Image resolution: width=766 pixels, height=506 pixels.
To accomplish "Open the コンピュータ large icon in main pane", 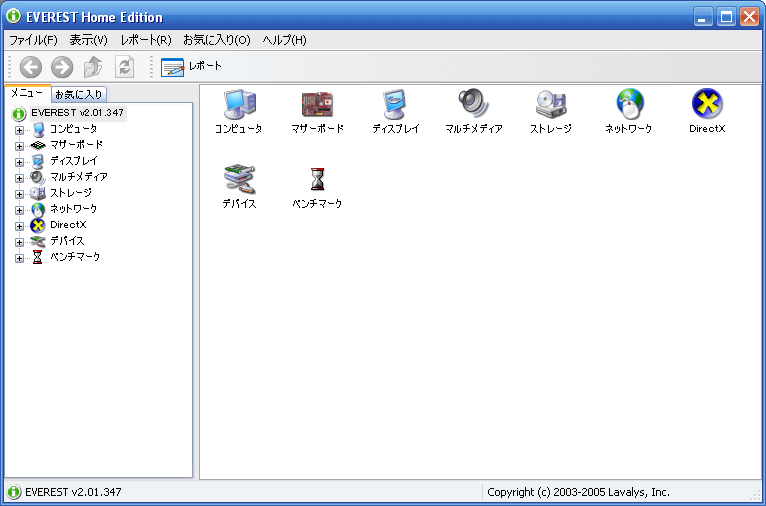I will coord(239,105).
